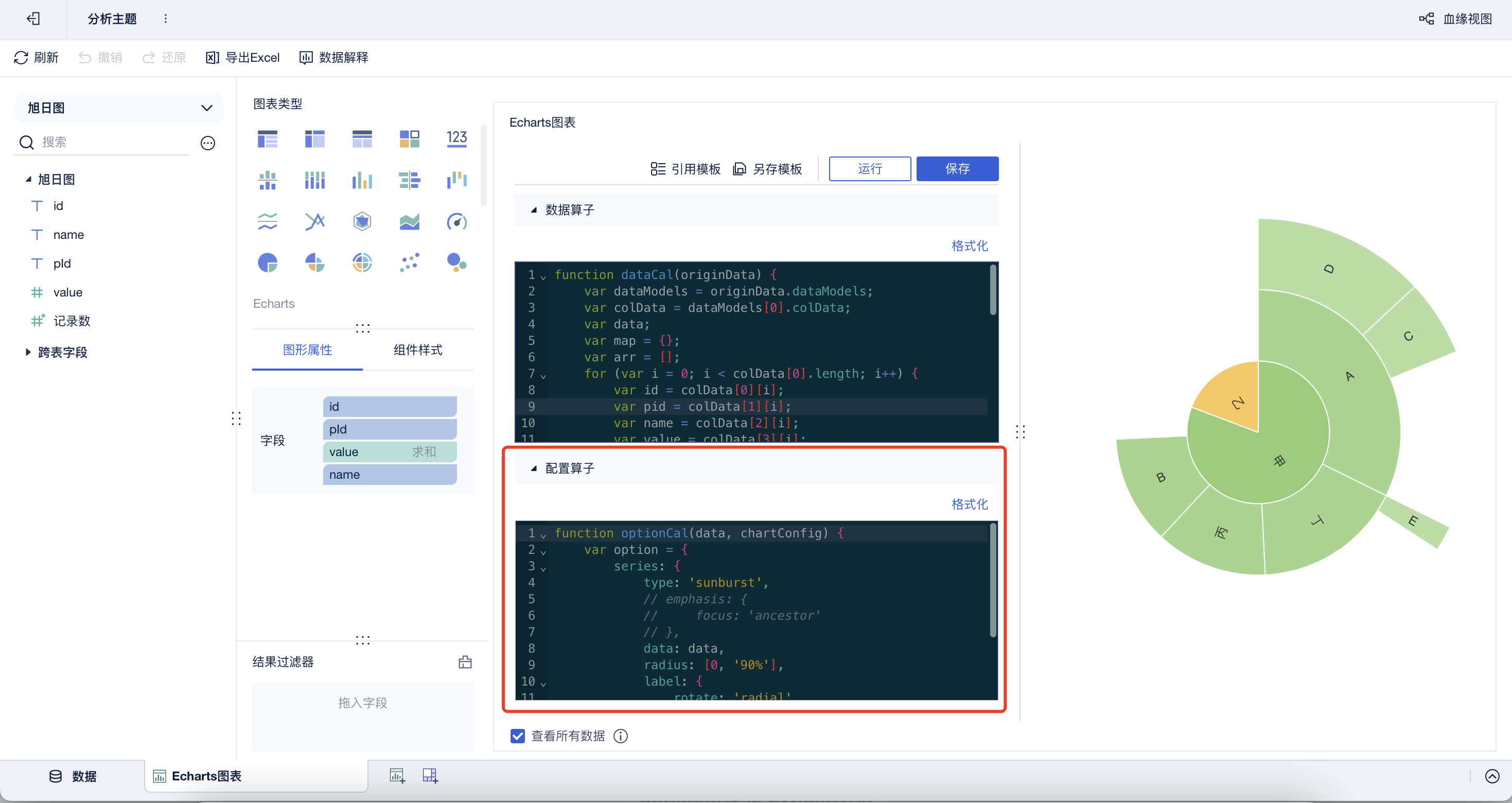Uncheck the 查看所有数据 checkbox
The height and width of the screenshot is (803, 1512).
tap(517, 736)
